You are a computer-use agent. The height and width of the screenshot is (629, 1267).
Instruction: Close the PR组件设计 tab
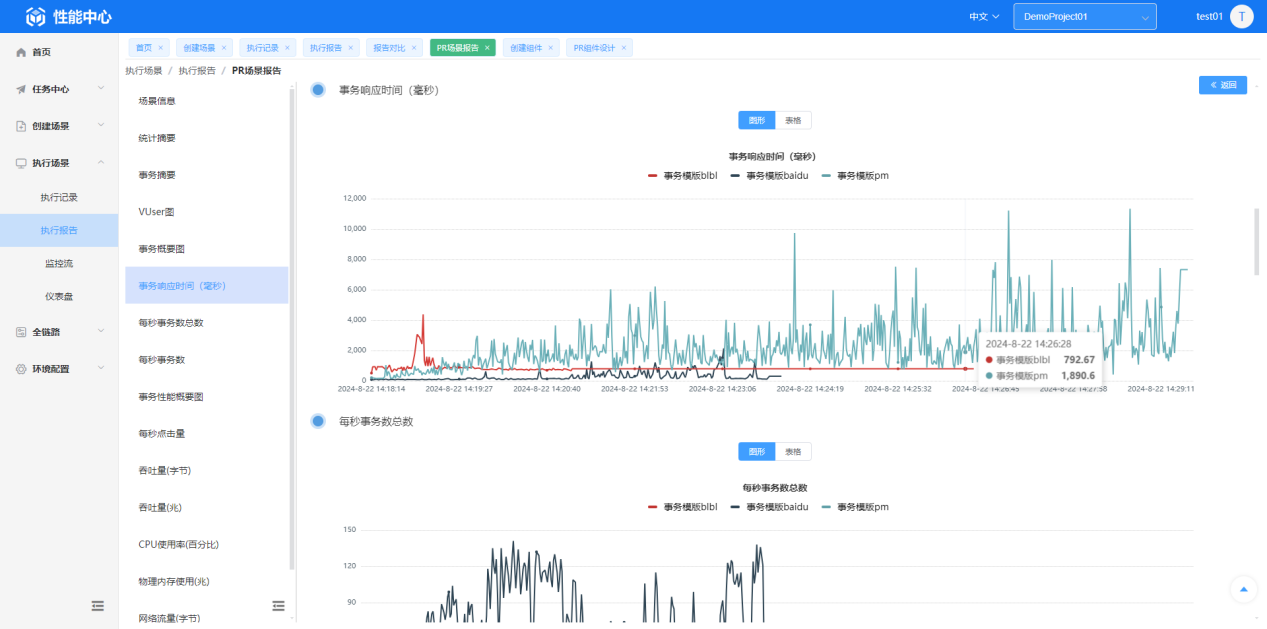(x=624, y=48)
